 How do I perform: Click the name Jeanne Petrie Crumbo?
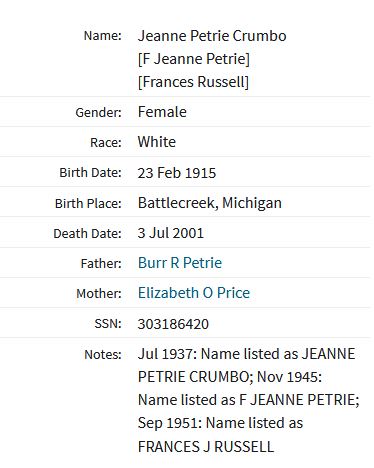click(212, 36)
